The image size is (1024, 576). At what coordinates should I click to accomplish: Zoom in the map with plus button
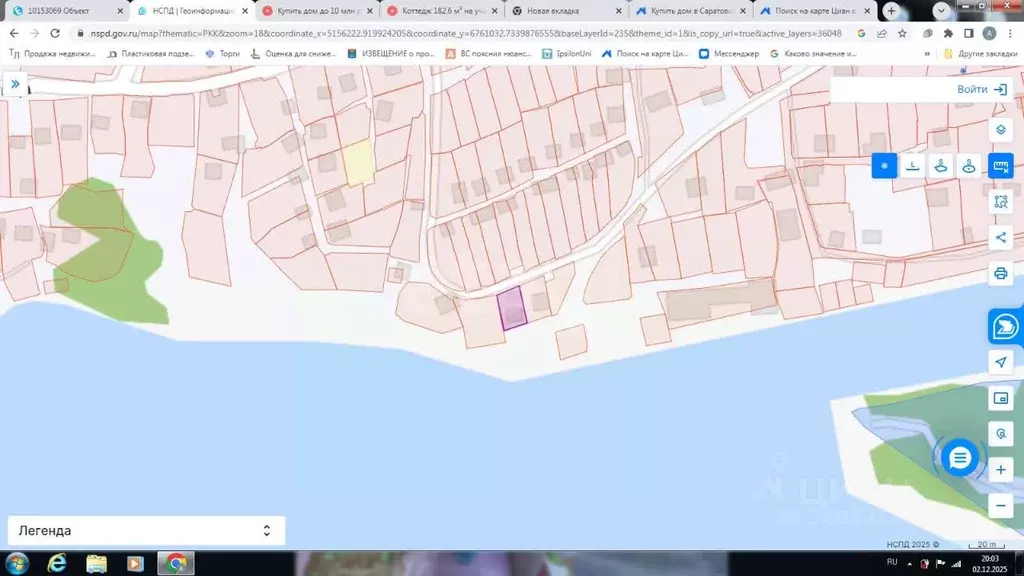coord(1000,469)
